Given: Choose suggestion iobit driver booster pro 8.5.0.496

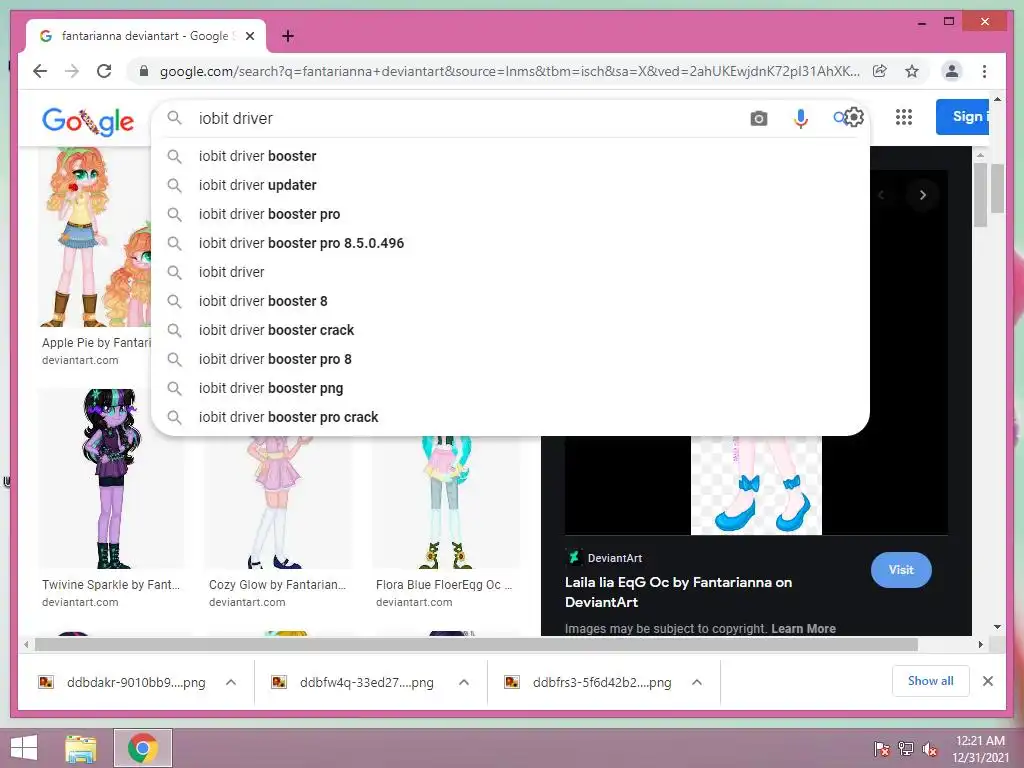Looking at the screenshot, I should point(510,243).
